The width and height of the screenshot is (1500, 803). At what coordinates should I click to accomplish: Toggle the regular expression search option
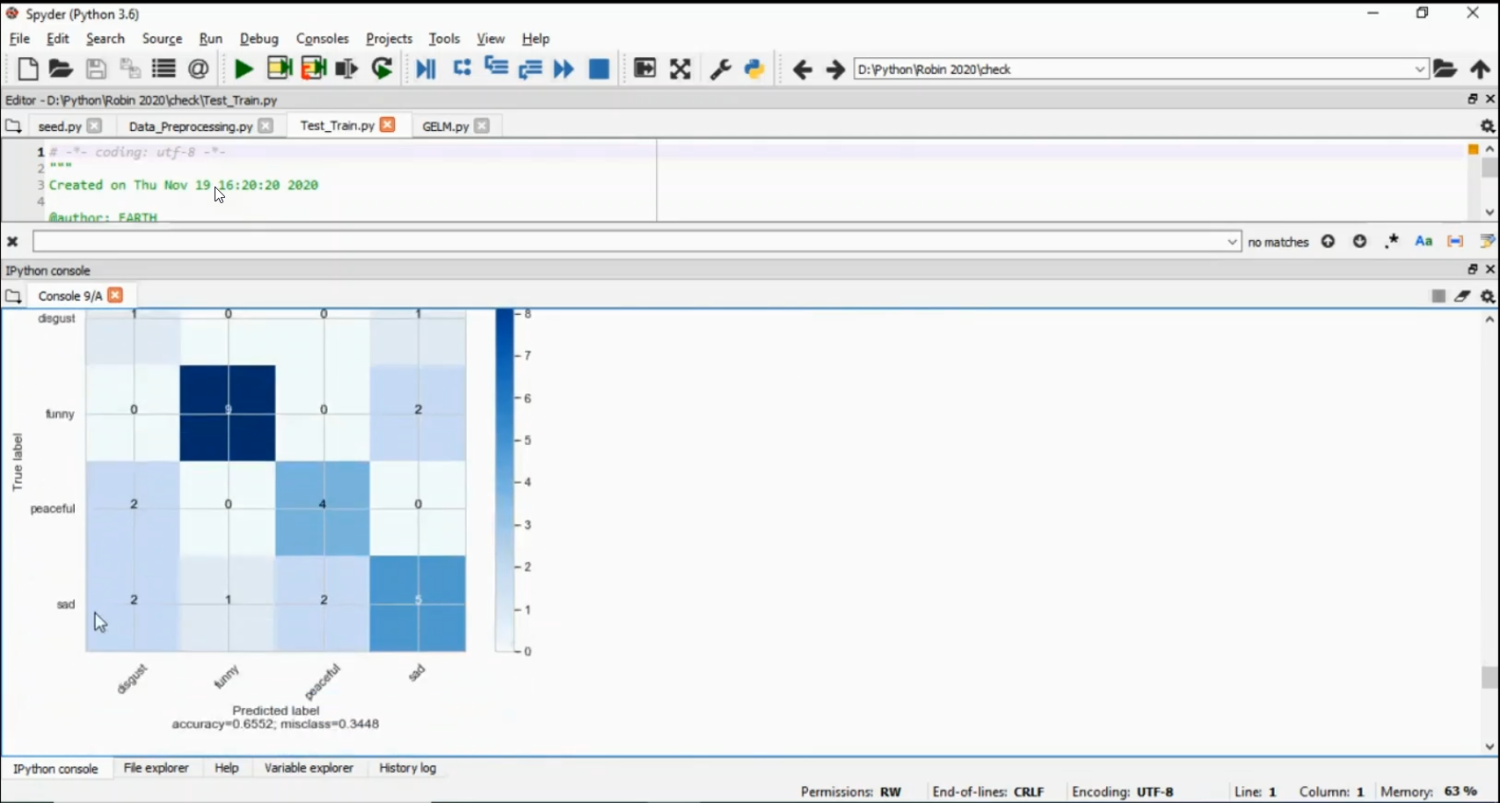(1391, 242)
